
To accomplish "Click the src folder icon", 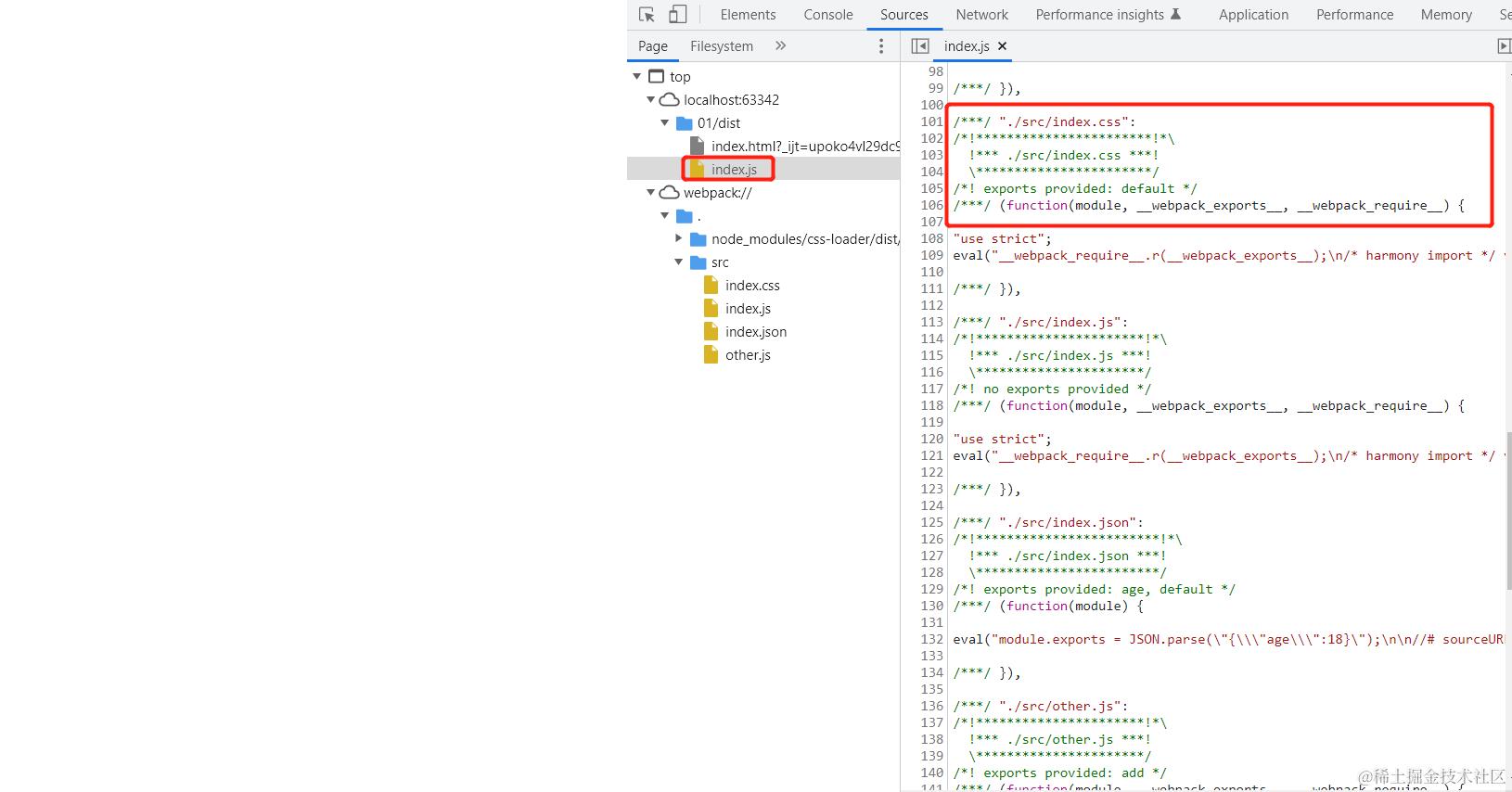I will click(698, 262).
